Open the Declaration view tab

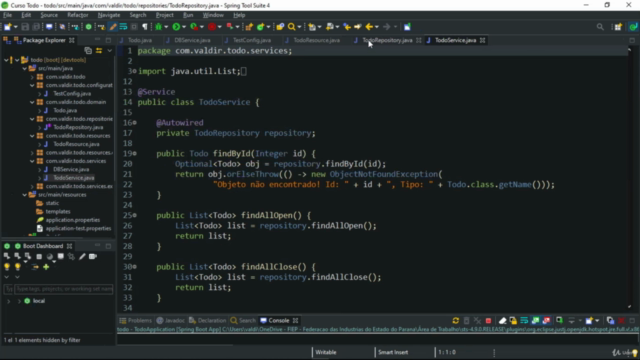[207, 320]
